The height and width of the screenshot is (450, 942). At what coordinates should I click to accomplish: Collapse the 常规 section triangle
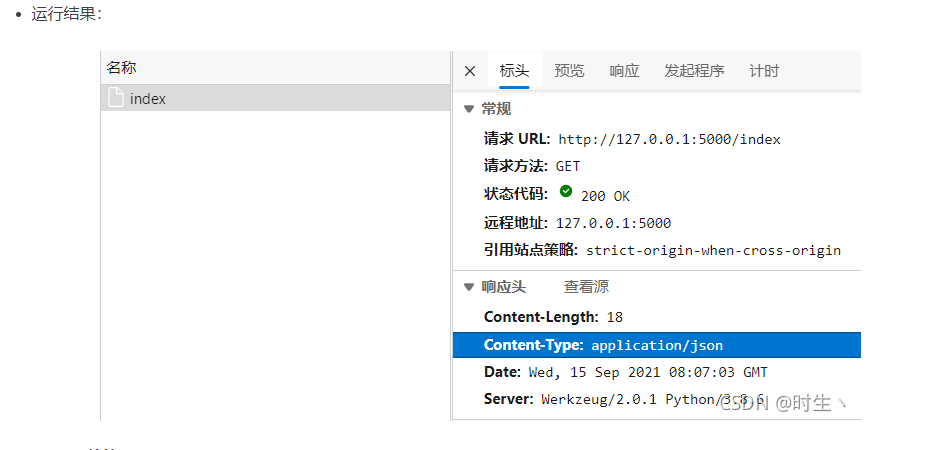(469, 109)
